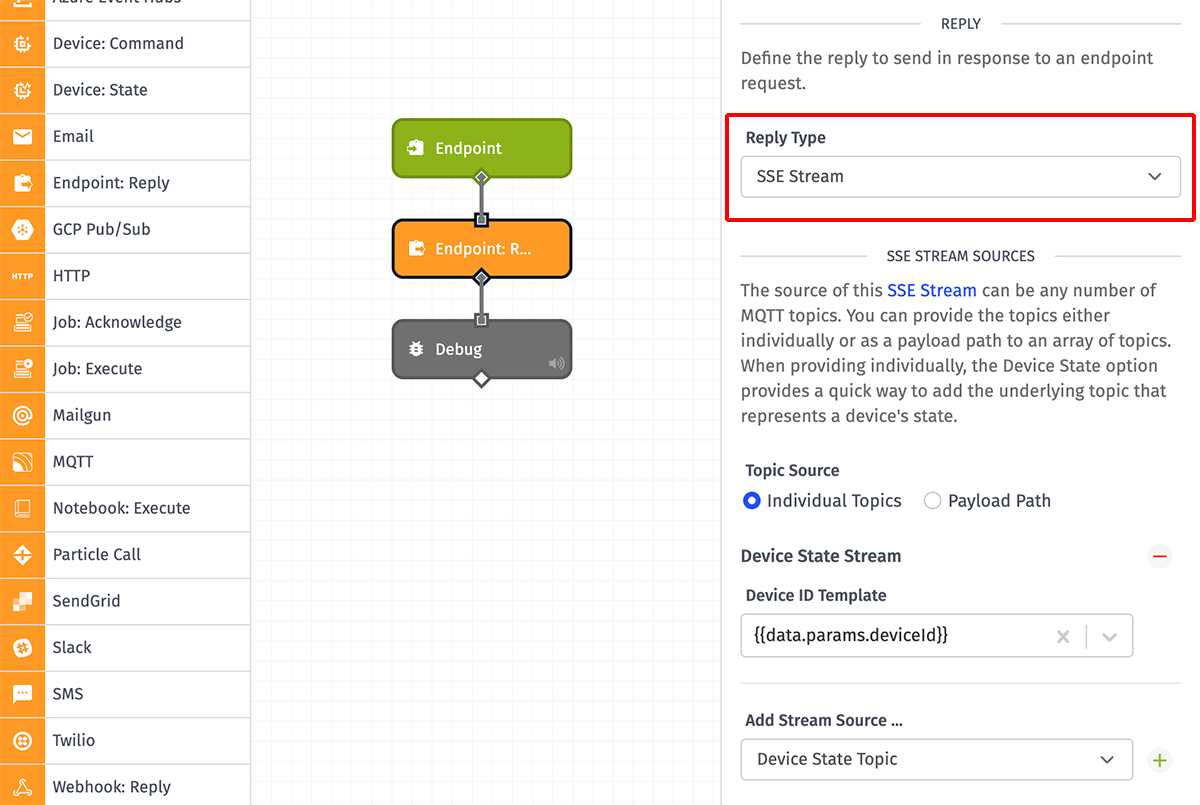The width and height of the screenshot is (1200, 805).
Task: Add a new stream source with plus button
Action: (1158, 759)
